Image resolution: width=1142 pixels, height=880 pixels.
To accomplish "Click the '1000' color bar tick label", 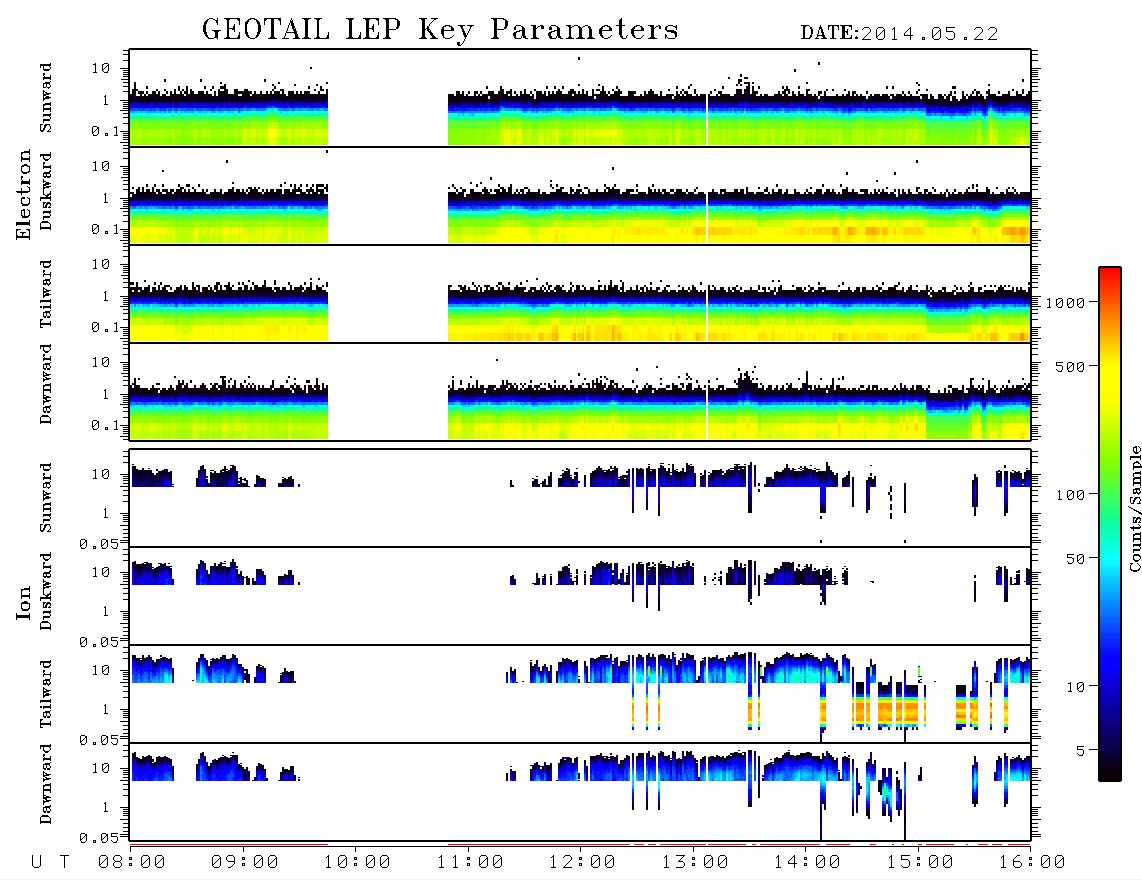I will pos(1065,302).
